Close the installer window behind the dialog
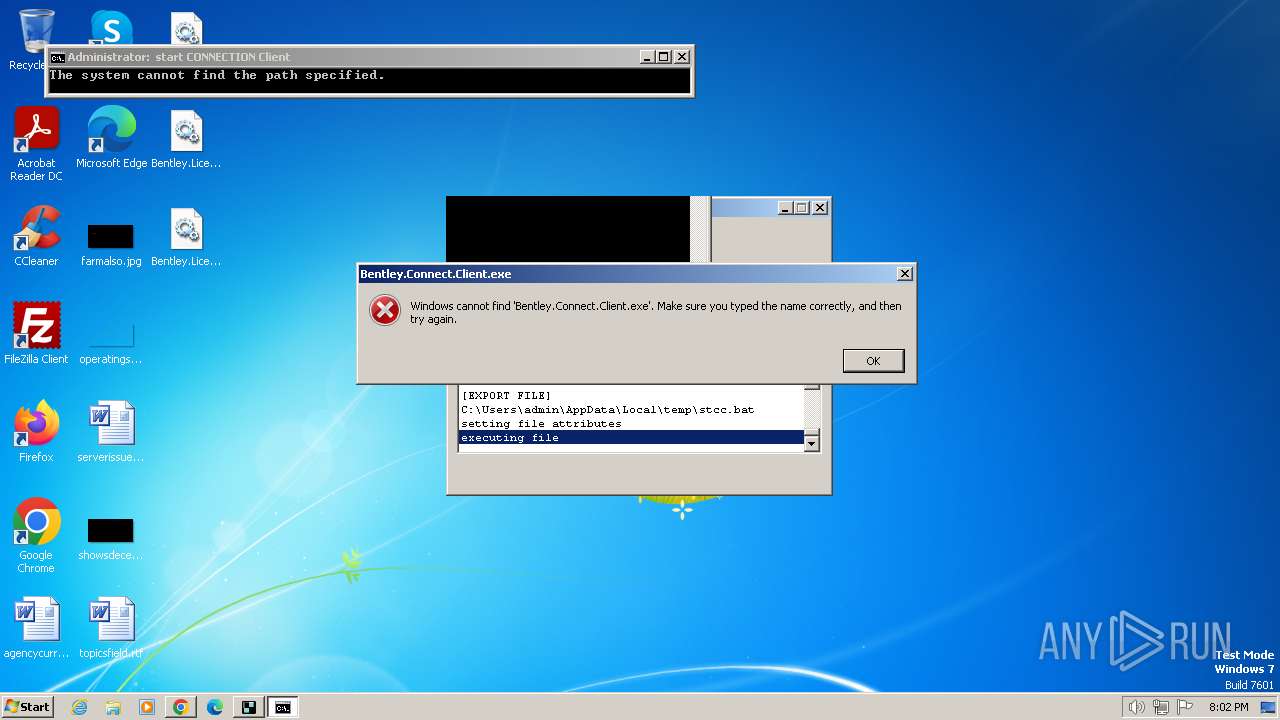 click(820, 208)
